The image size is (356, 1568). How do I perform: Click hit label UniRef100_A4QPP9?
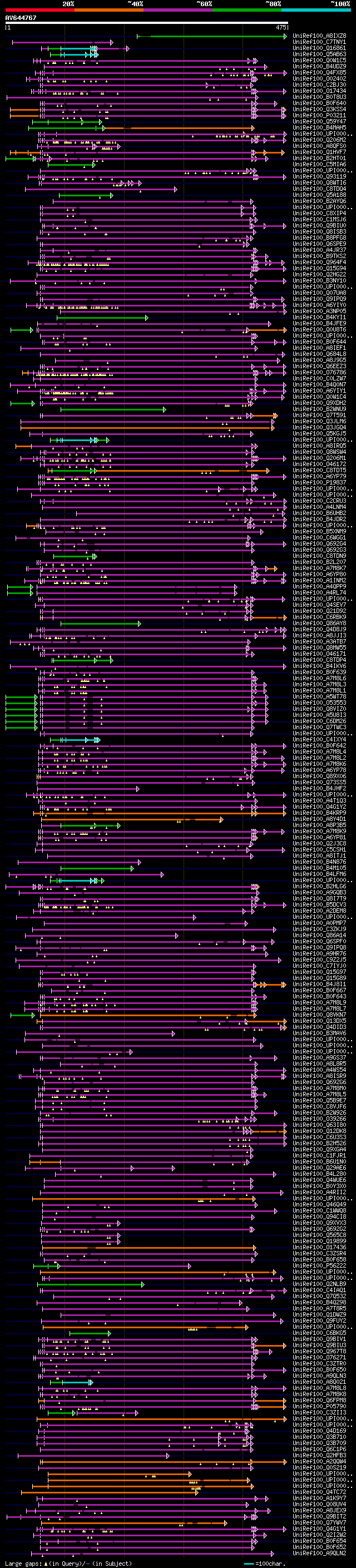coord(319,586)
